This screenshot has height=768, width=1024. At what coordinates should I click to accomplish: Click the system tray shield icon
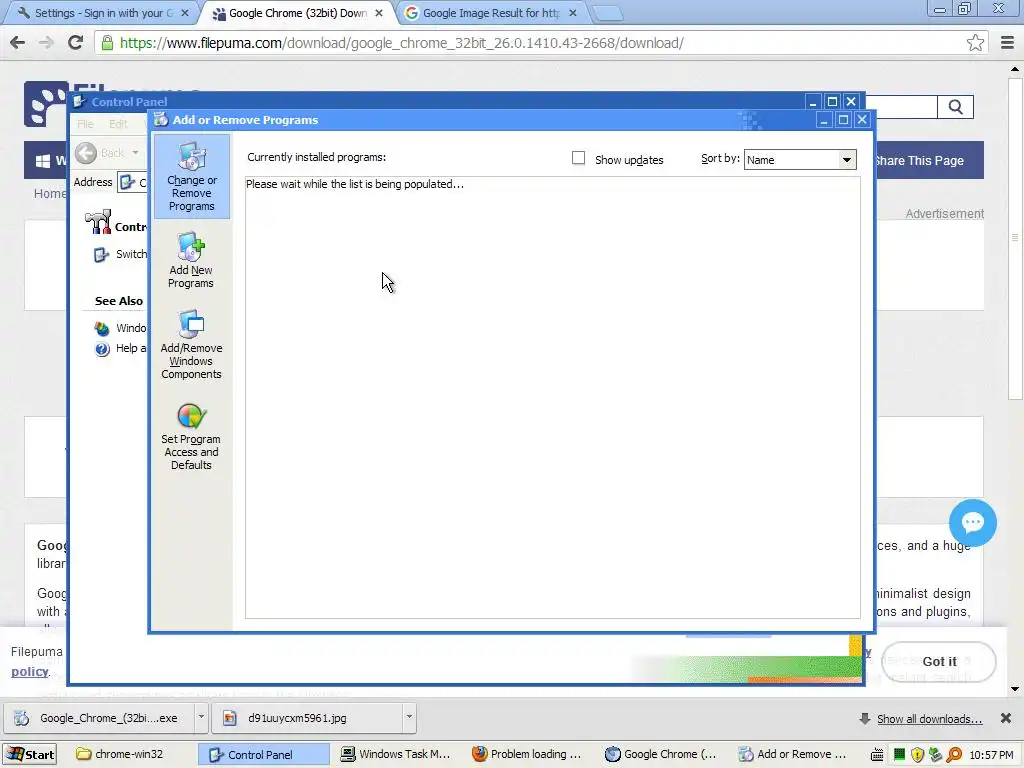point(918,755)
